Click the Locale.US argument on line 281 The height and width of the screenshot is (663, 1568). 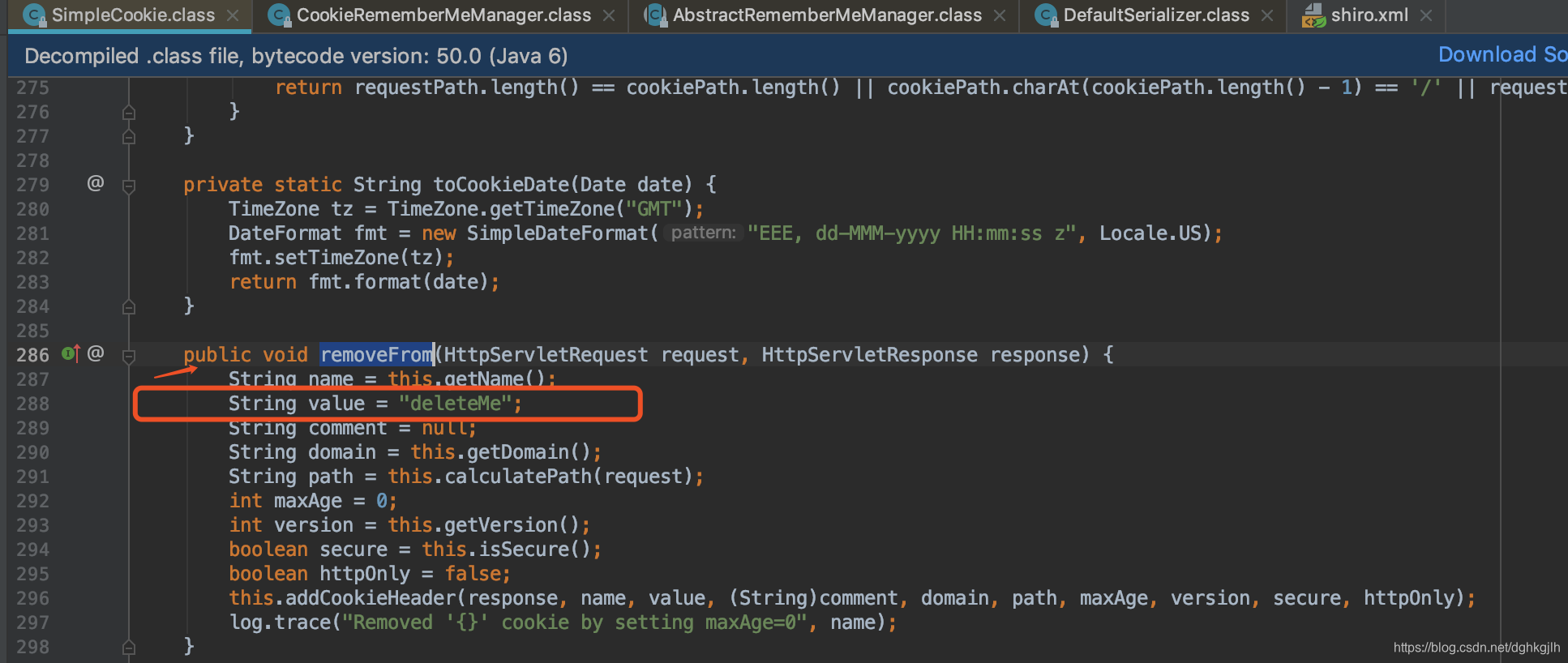pyautogui.click(x=1150, y=233)
